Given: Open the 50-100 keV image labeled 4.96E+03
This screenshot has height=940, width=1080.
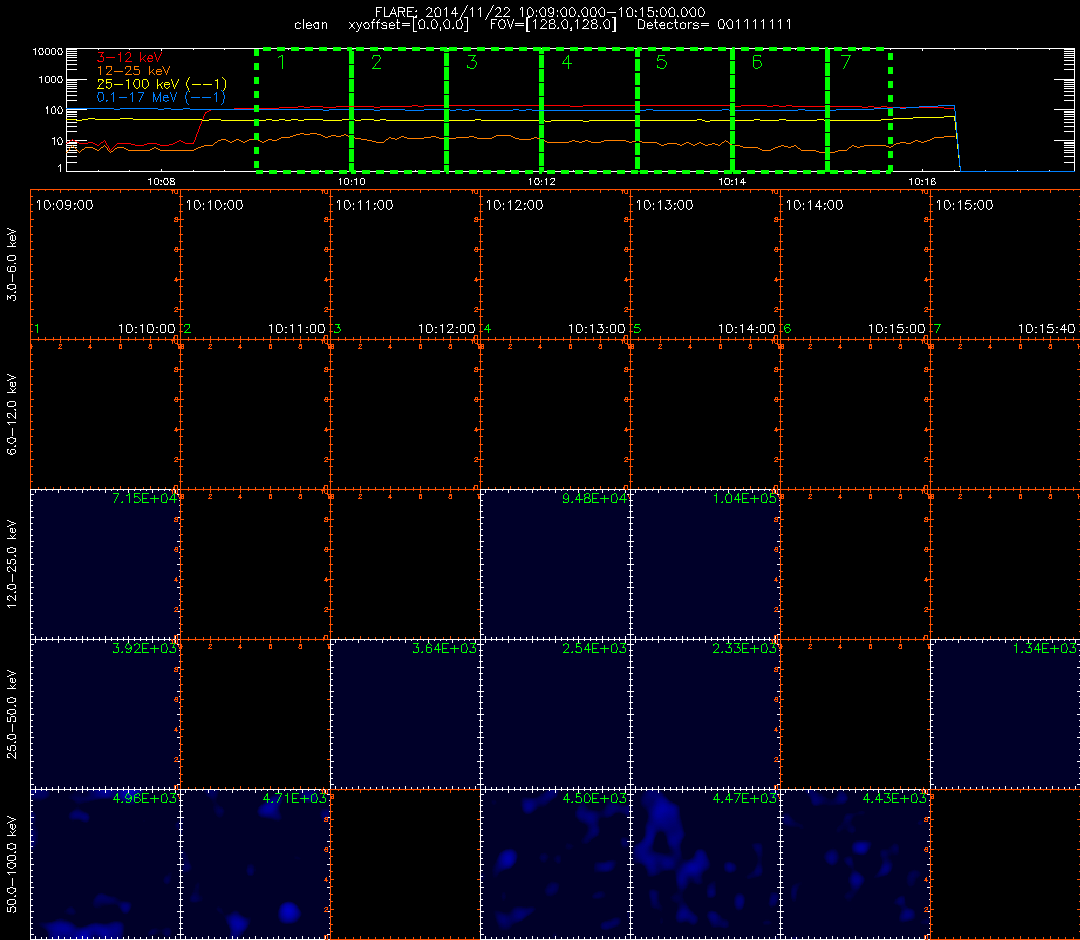Looking at the screenshot, I should (105, 864).
